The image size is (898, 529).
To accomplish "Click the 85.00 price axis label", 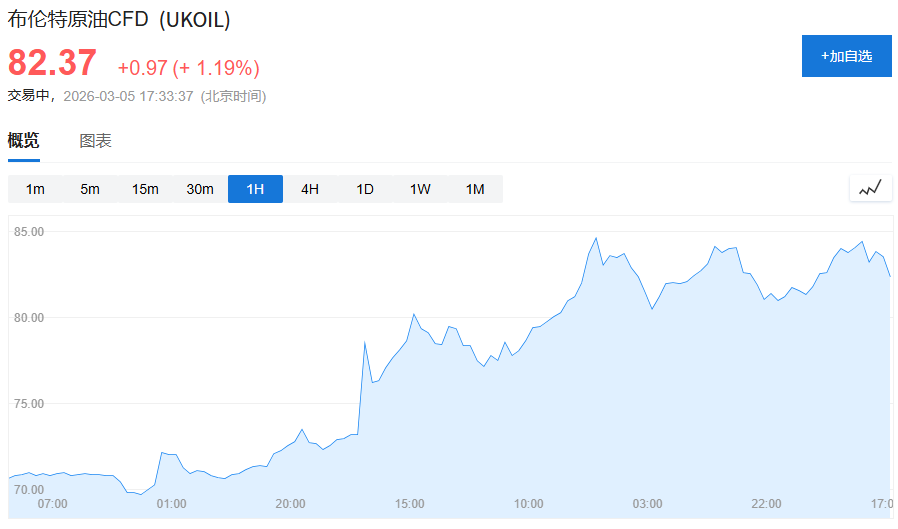I will [x=29, y=231].
